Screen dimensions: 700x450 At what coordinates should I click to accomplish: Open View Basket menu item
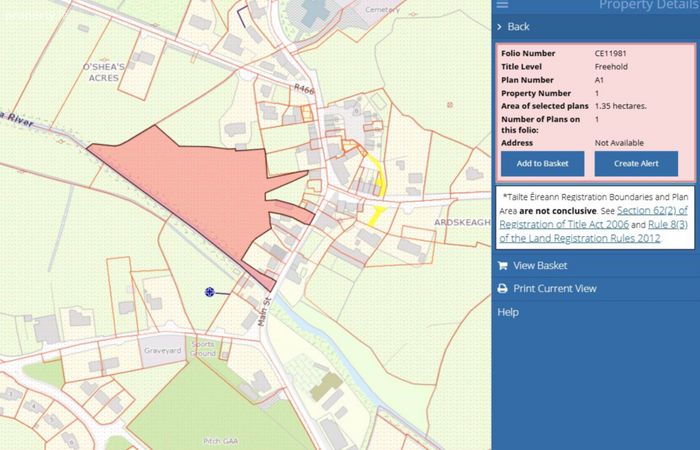(540, 266)
